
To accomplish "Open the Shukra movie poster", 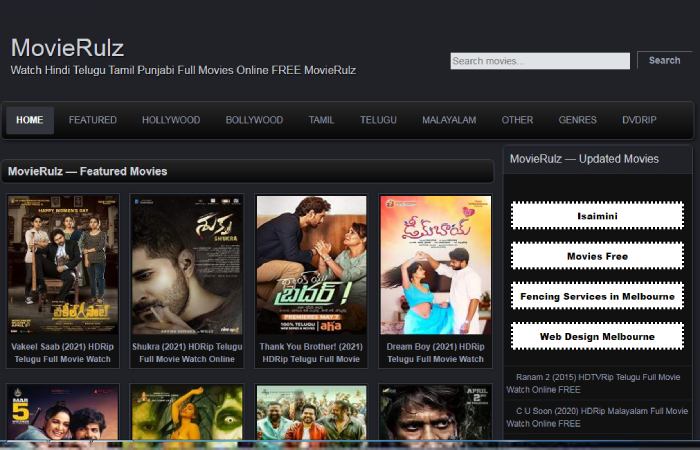I will pos(187,265).
